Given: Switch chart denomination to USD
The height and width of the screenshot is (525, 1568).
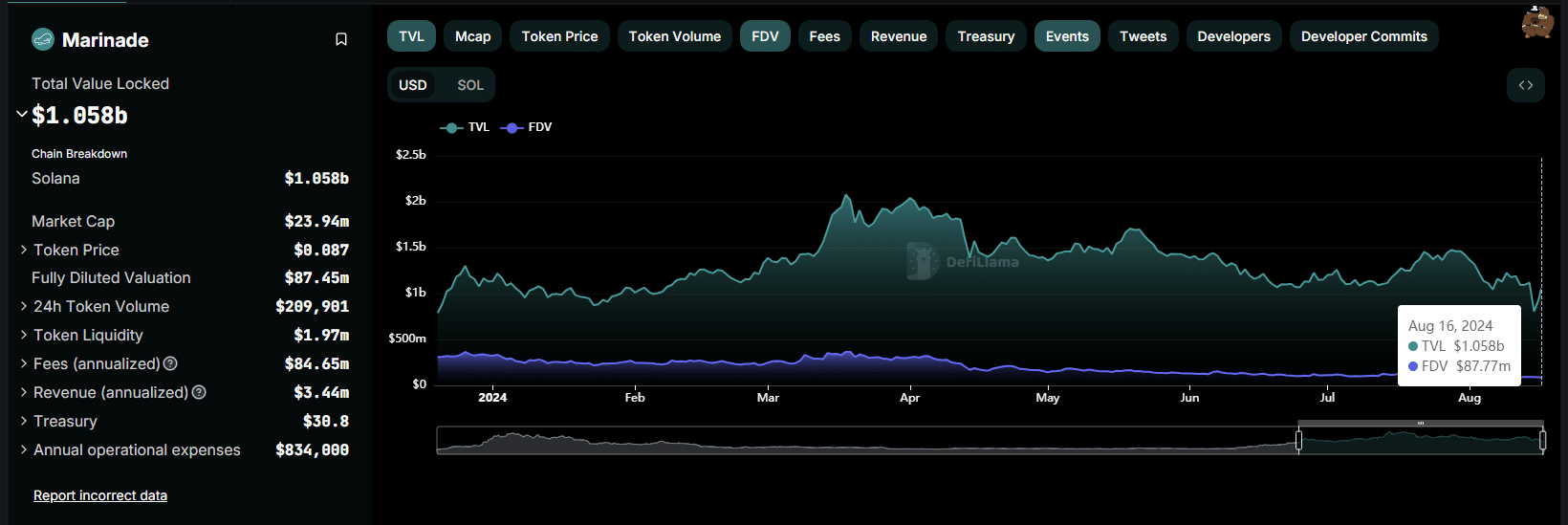Looking at the screenshot, I should click(x=413, y=85).
